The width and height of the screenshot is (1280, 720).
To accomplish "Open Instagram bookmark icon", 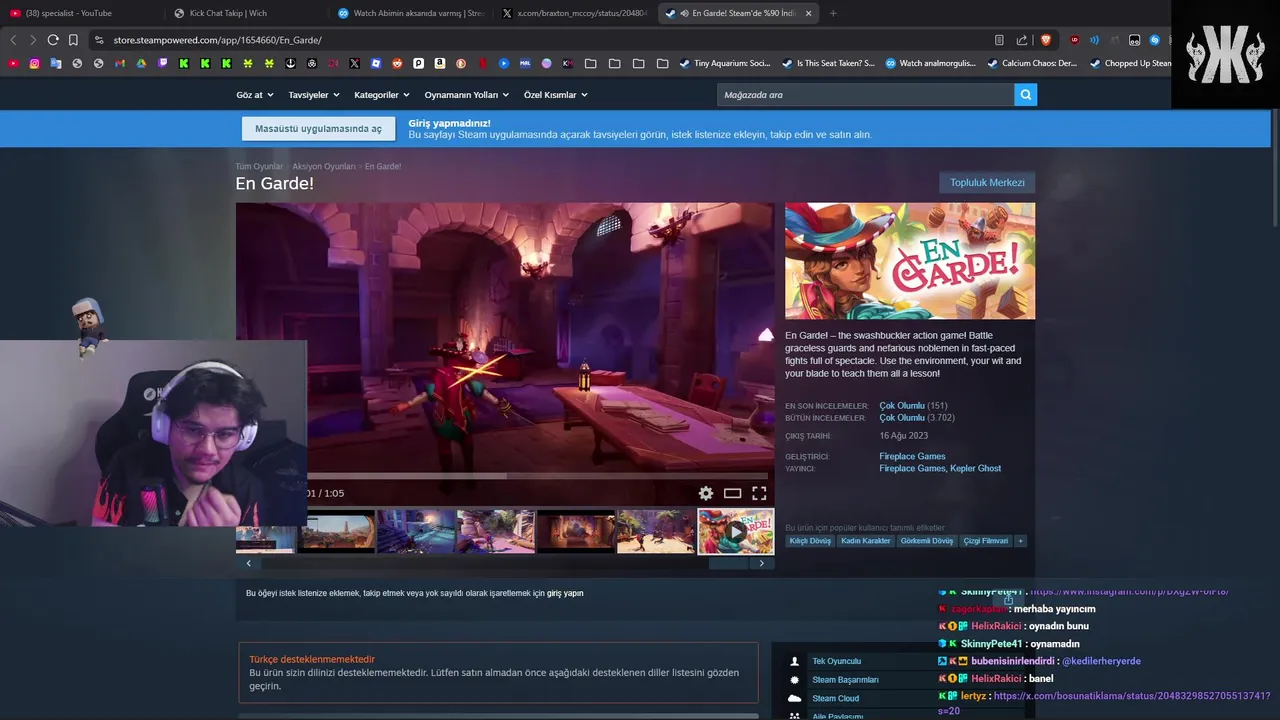I will click(x=34, y=63).
